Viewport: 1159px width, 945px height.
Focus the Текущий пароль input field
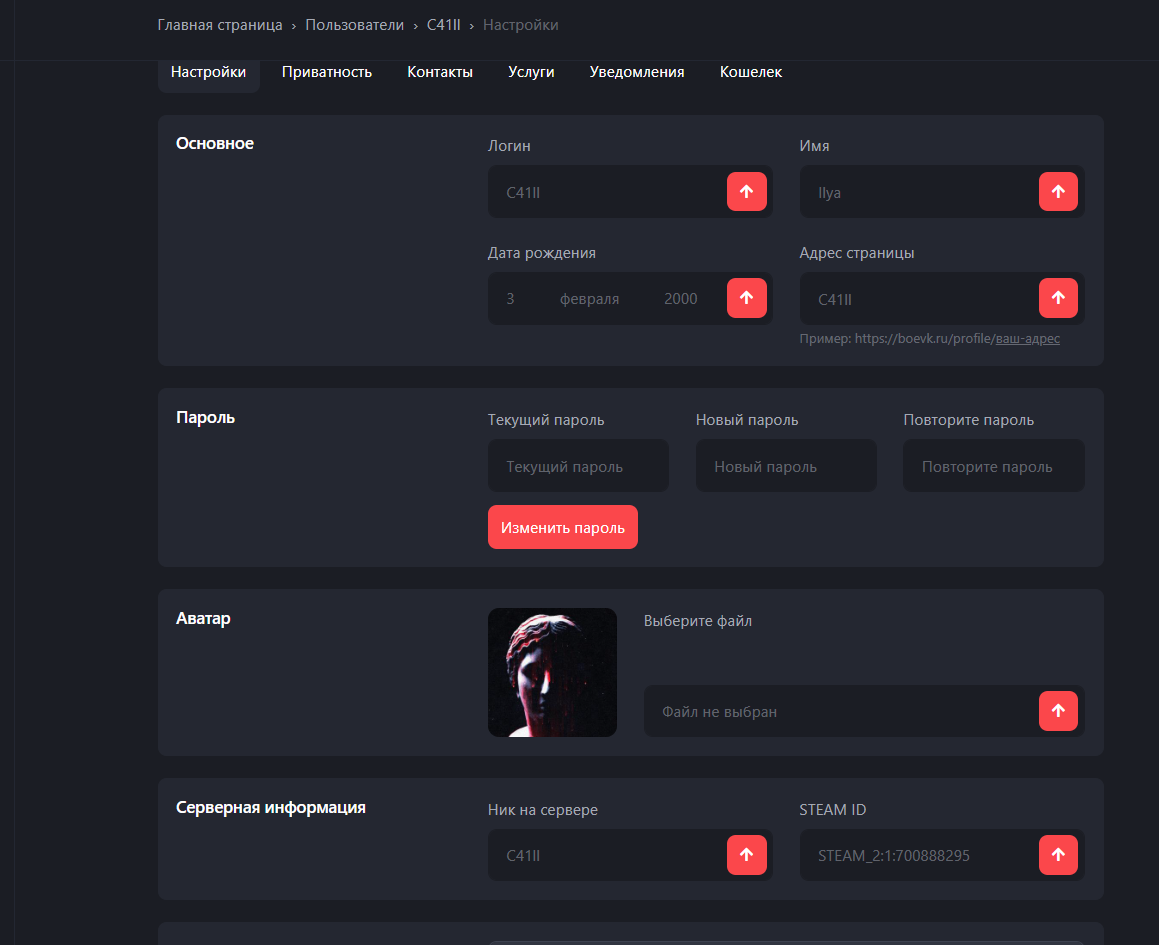click(578, 466)
